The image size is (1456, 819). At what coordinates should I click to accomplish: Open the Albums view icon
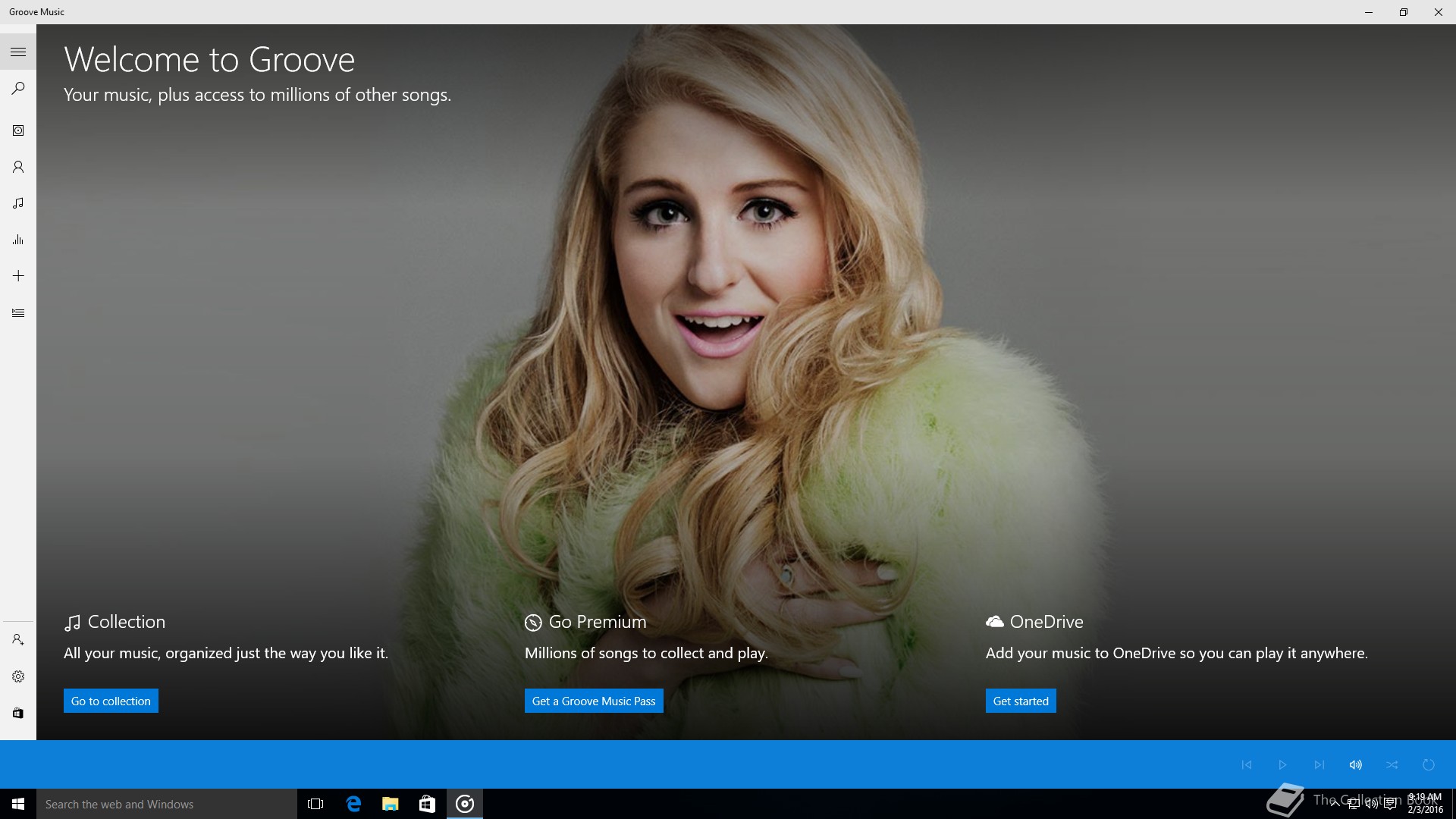pos(18,130)
